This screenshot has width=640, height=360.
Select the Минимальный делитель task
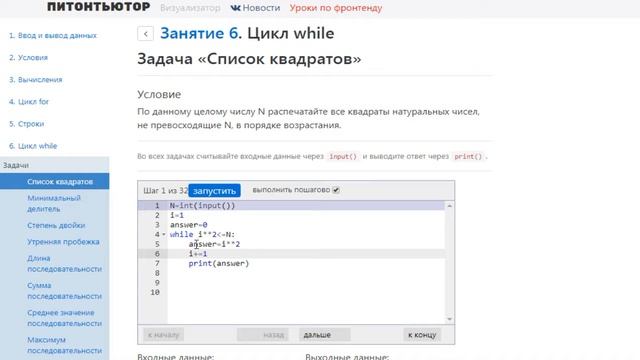tap(54, 203)
